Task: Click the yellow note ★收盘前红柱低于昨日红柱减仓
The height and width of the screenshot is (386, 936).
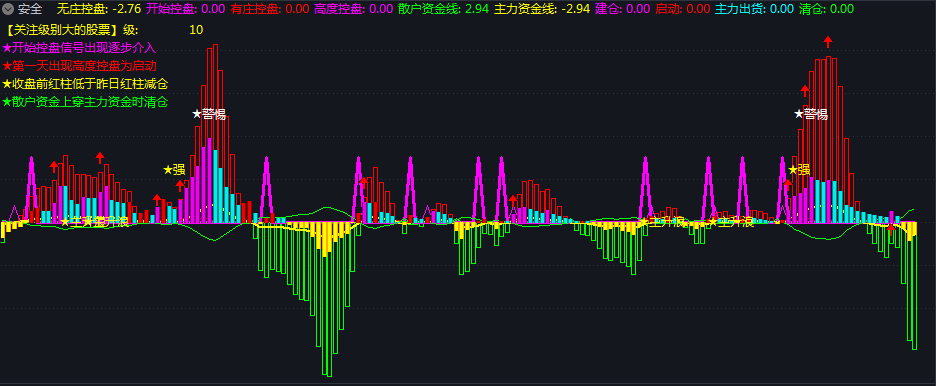Action: coord(85,84)
